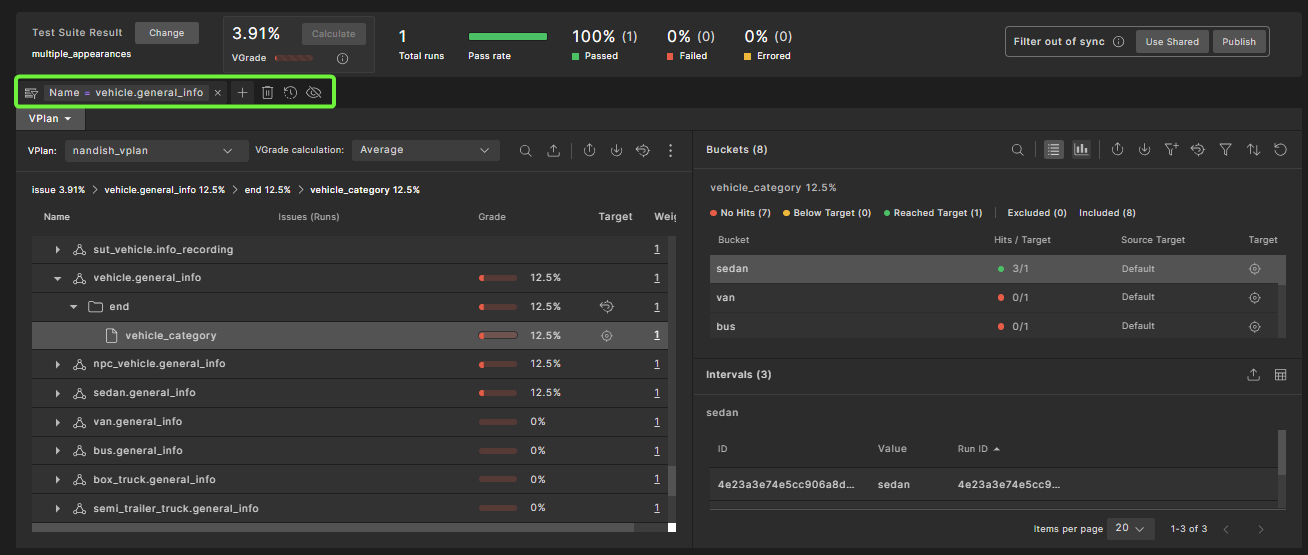Toggle the hidden-eye filter visibility icon
The height and width of the screenshot is (555, 1308).
pyautogui.click(x=314, y=93)
